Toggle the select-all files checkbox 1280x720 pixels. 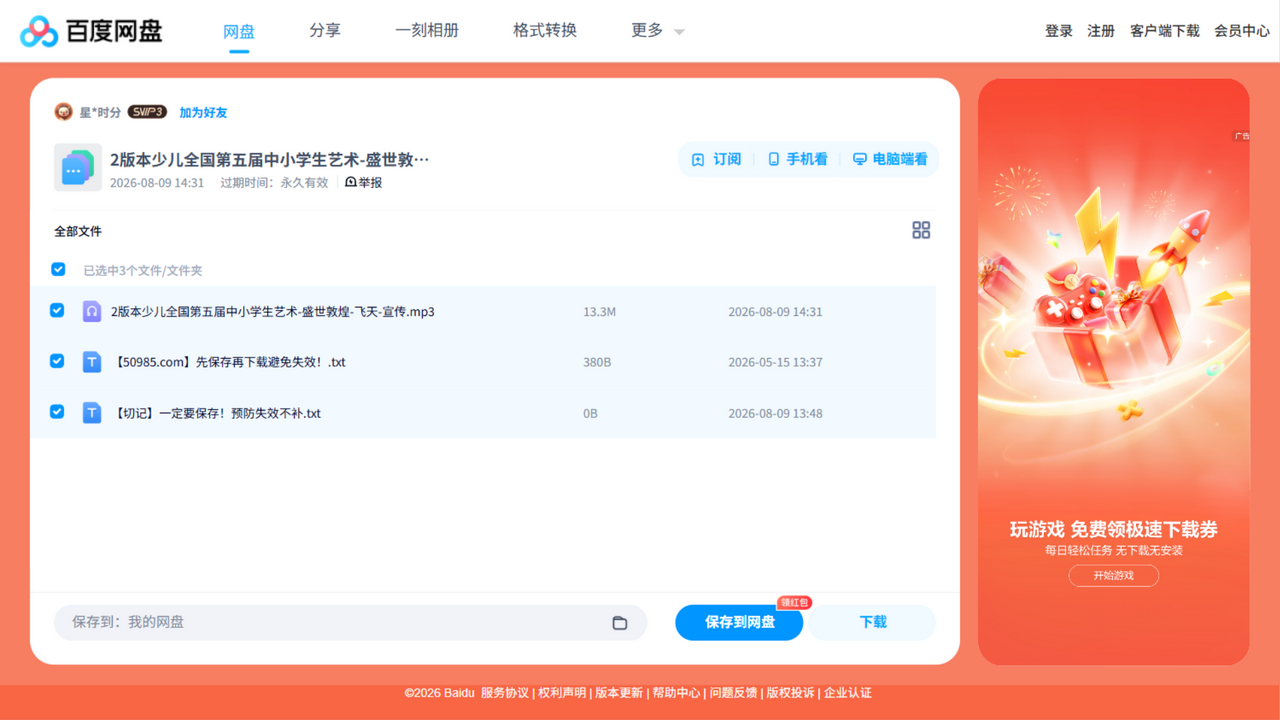click(58, 270)
